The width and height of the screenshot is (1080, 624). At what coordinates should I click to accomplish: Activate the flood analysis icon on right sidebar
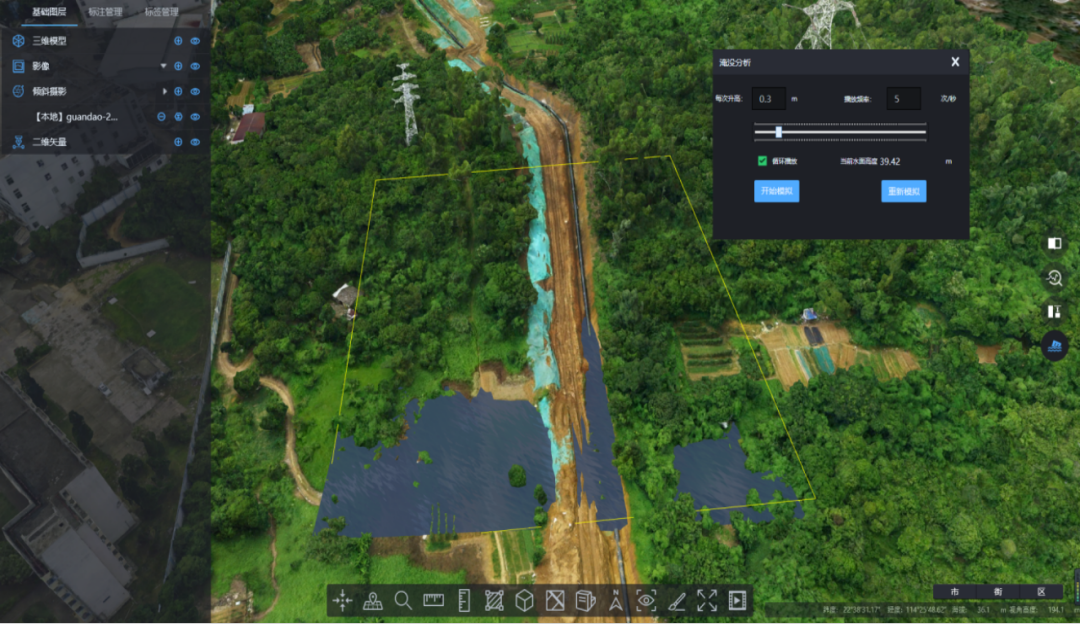(x=1054, y=346)
